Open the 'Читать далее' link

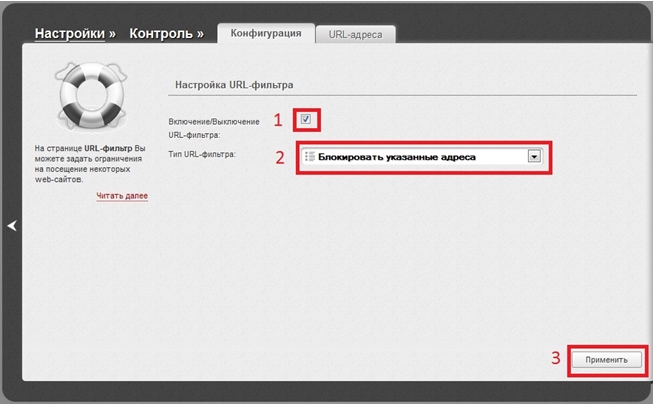pos(122,197)
